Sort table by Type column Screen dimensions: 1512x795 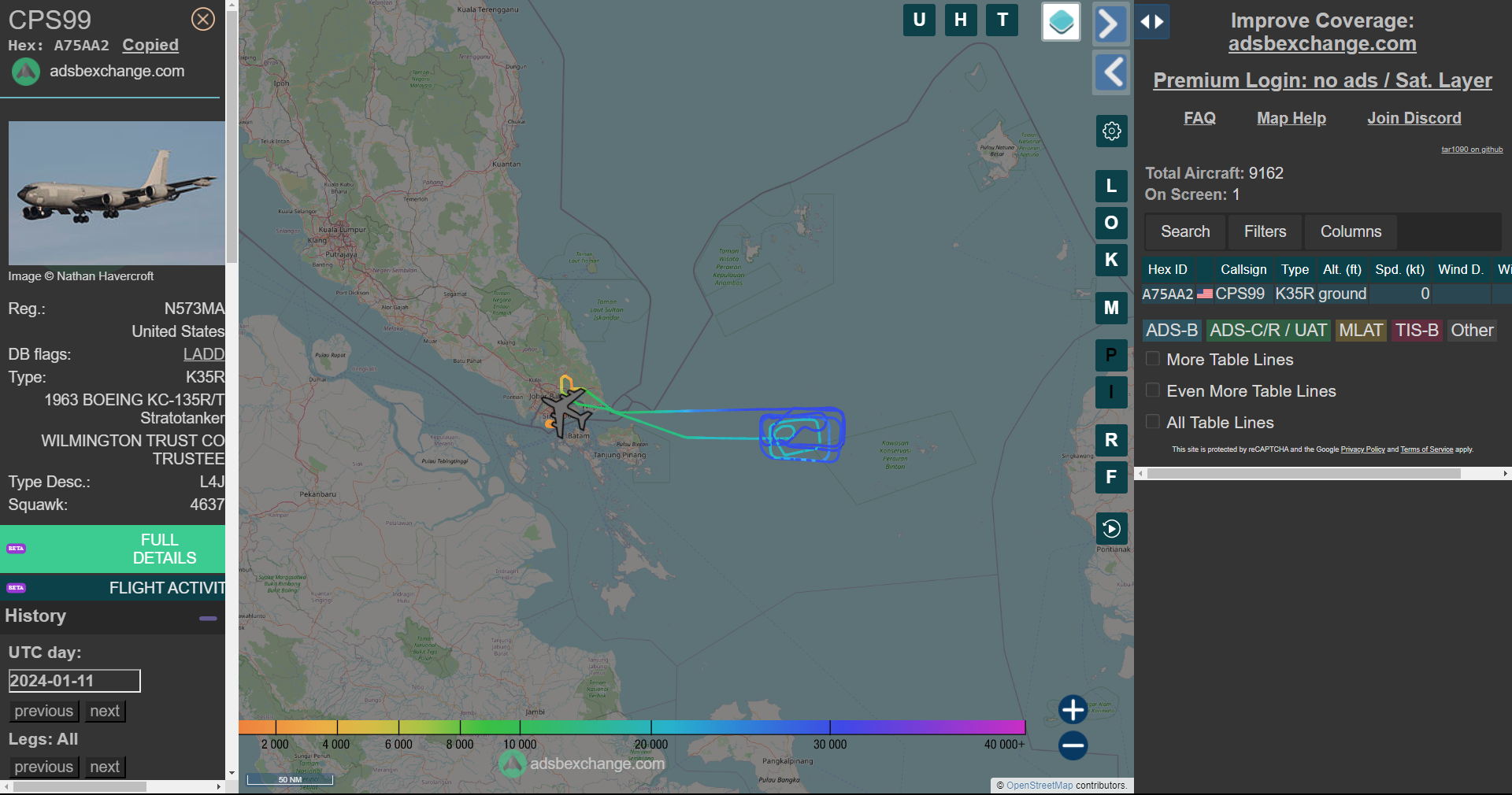pyautogui.click(x=1295, y=269)
